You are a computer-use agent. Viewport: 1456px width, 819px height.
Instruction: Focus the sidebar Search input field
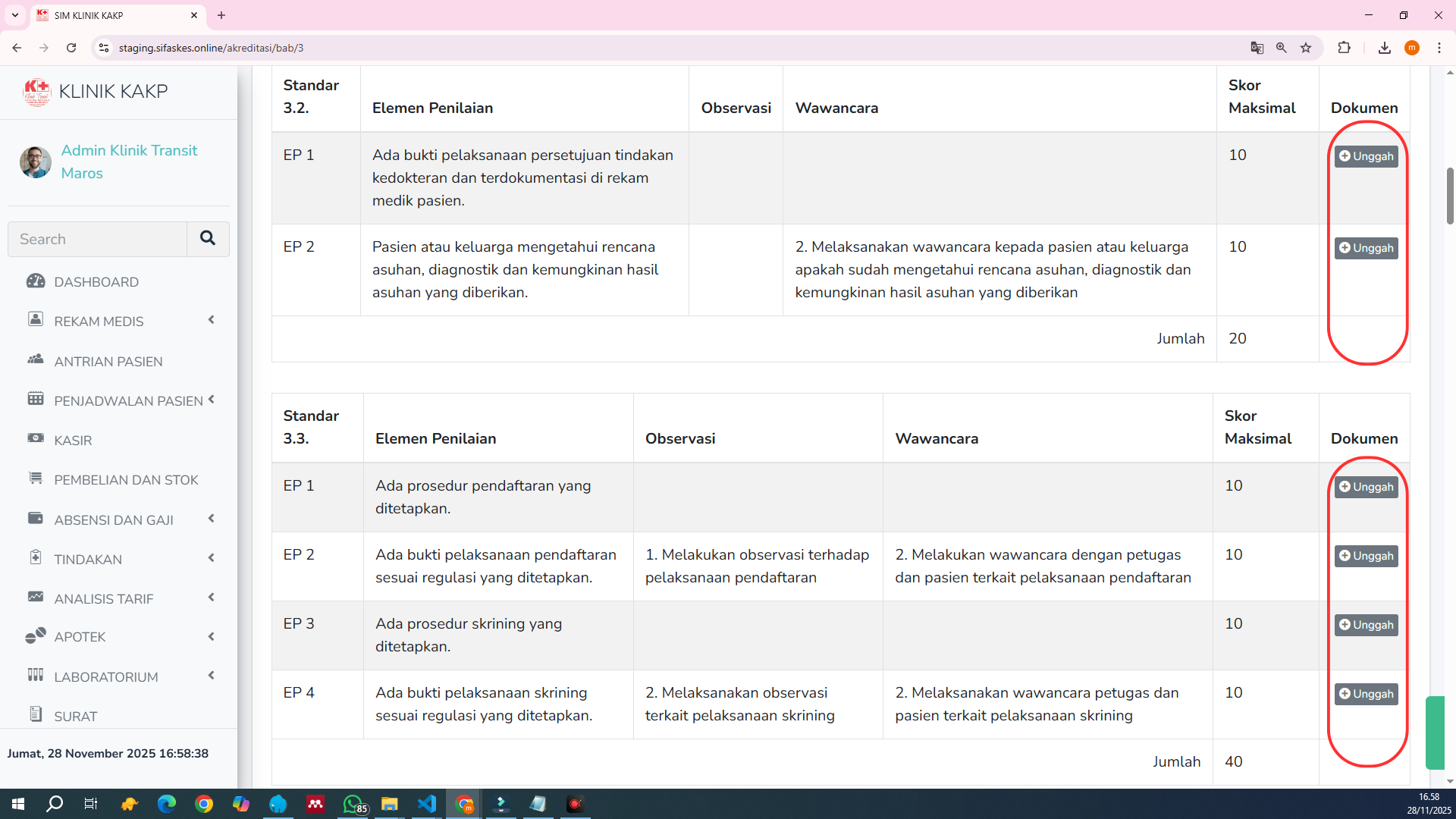pos(98,239)
